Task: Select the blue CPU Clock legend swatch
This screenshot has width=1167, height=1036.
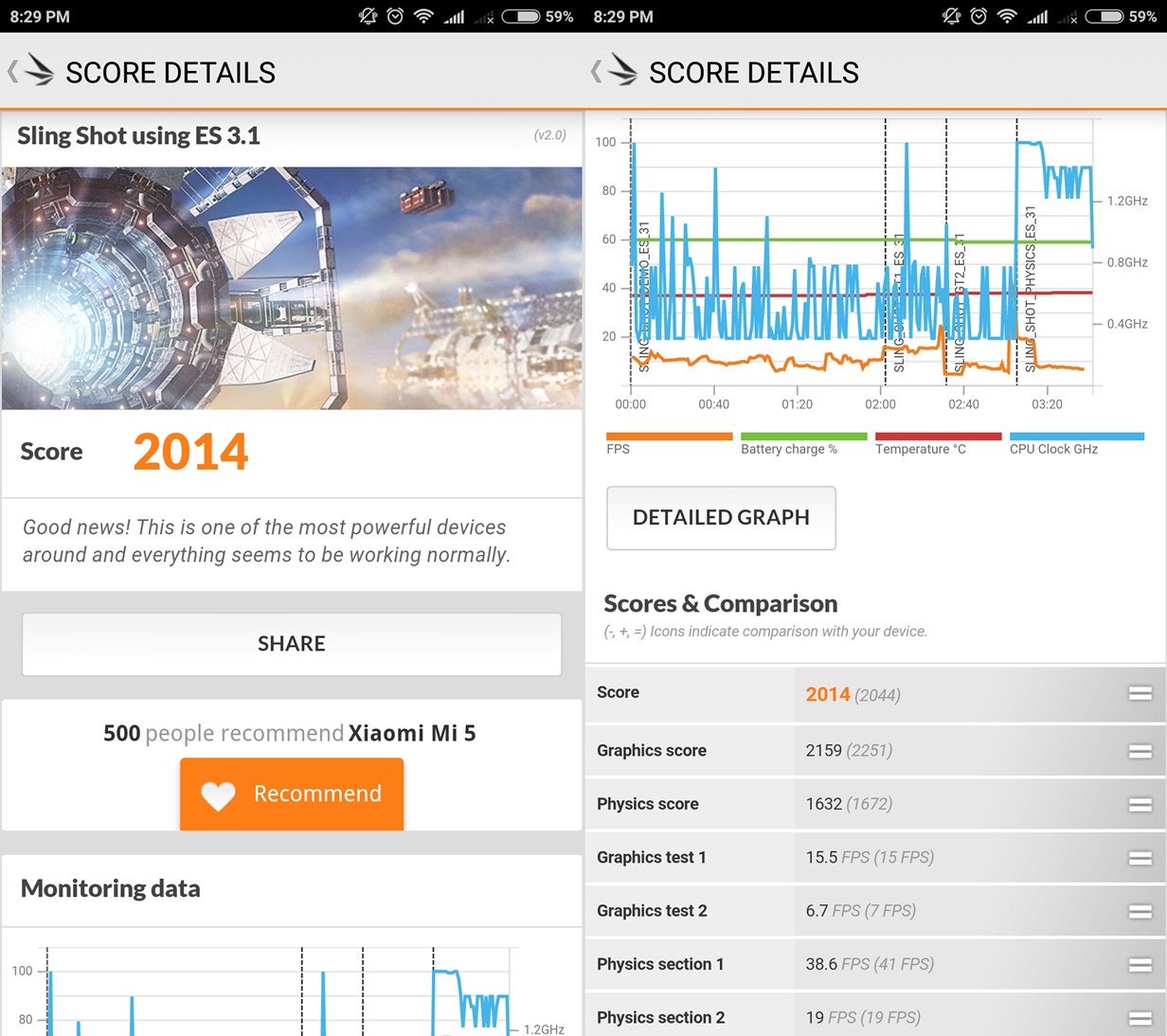Action: pos(1076,437)
